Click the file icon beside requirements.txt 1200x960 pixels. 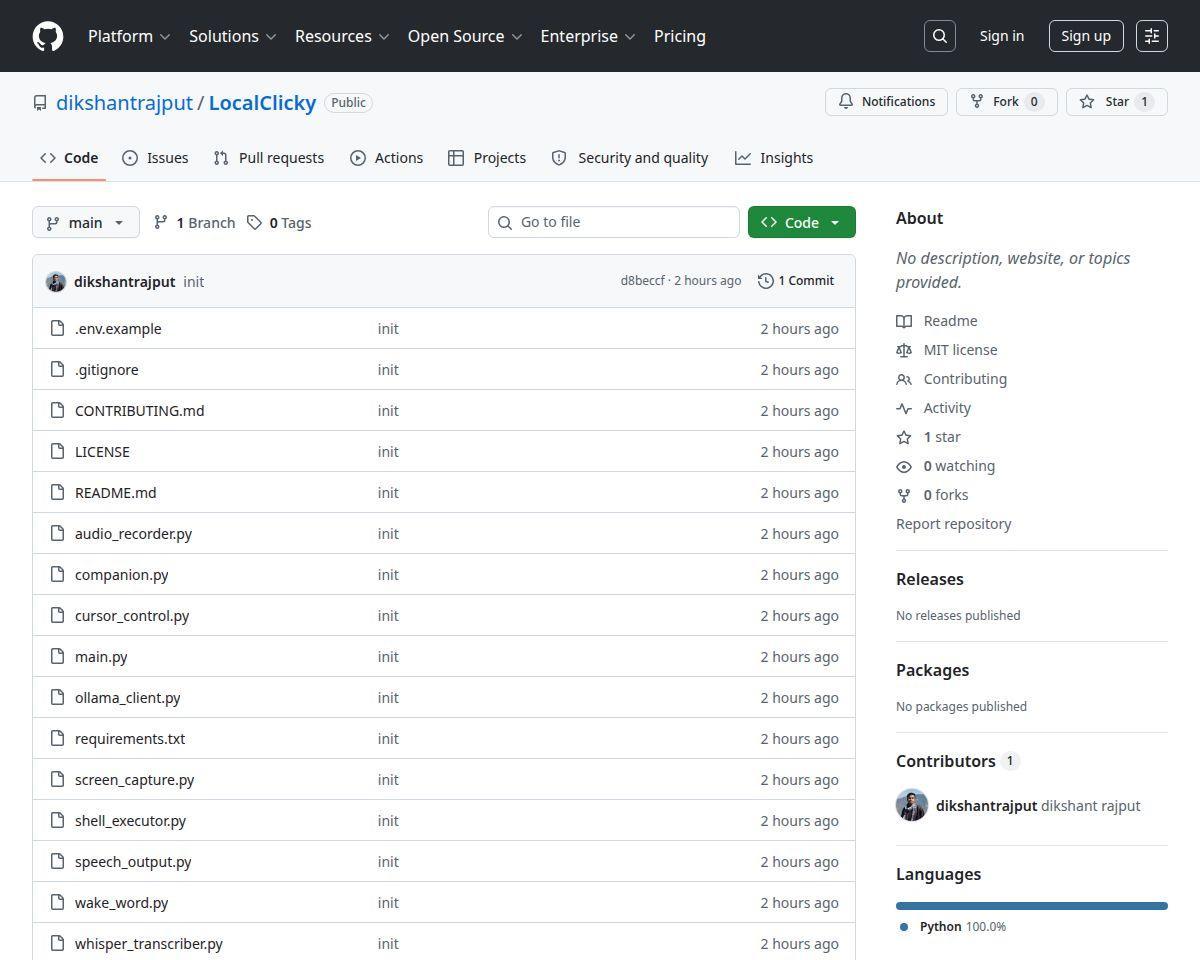coord(58,738)
